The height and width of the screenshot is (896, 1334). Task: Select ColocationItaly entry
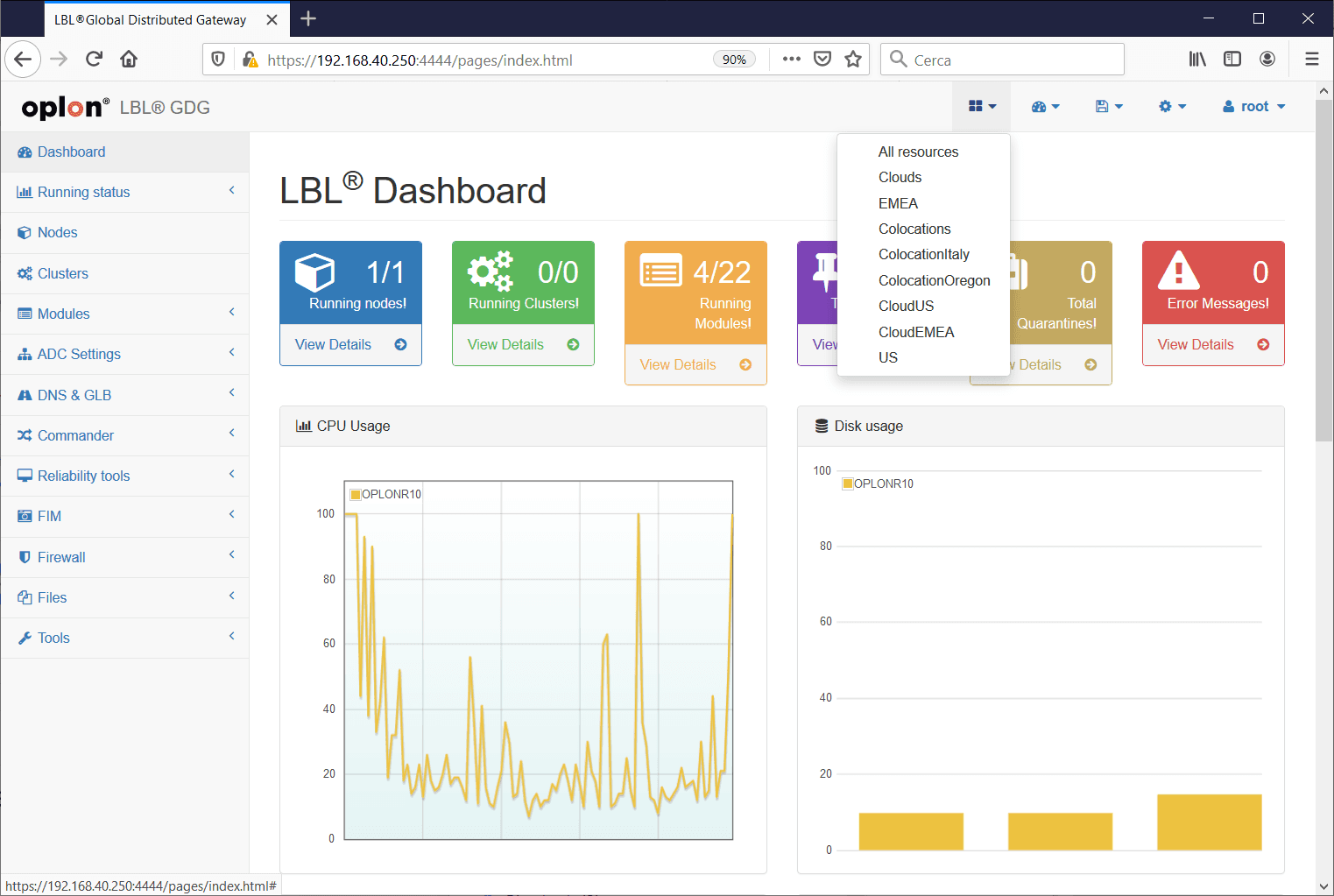coord(923,254)
